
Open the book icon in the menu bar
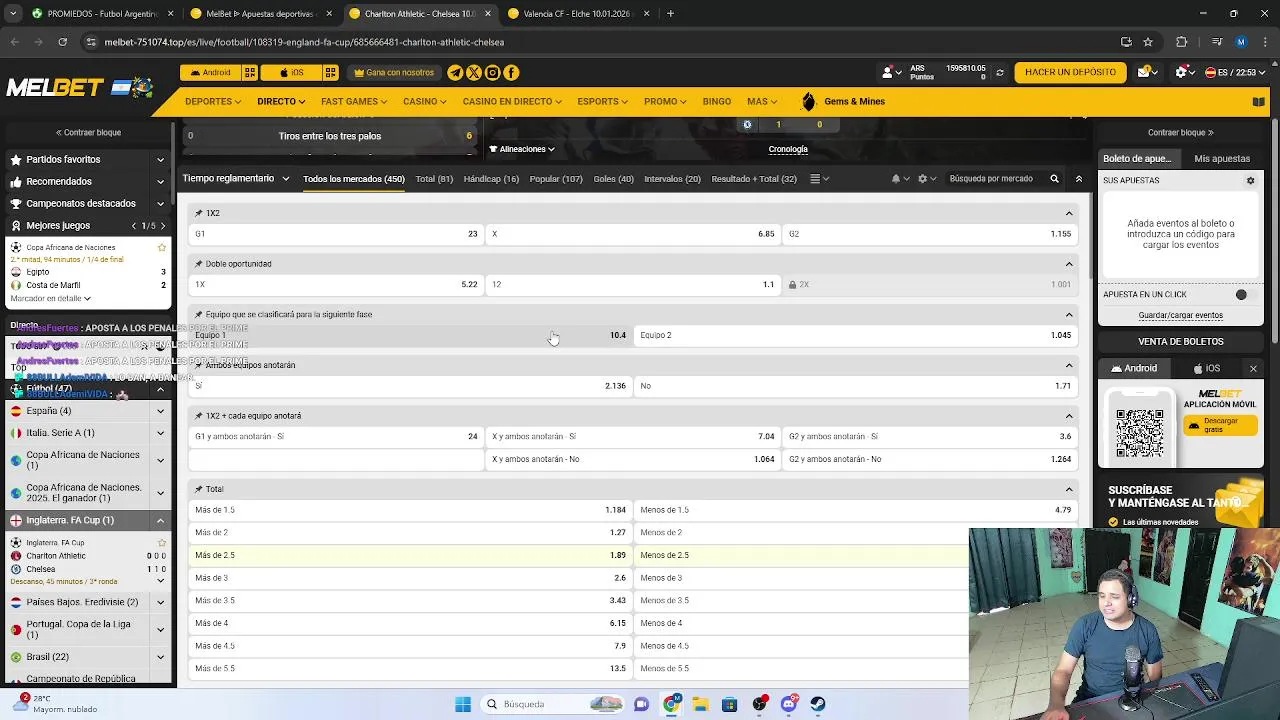[1259, 101]
